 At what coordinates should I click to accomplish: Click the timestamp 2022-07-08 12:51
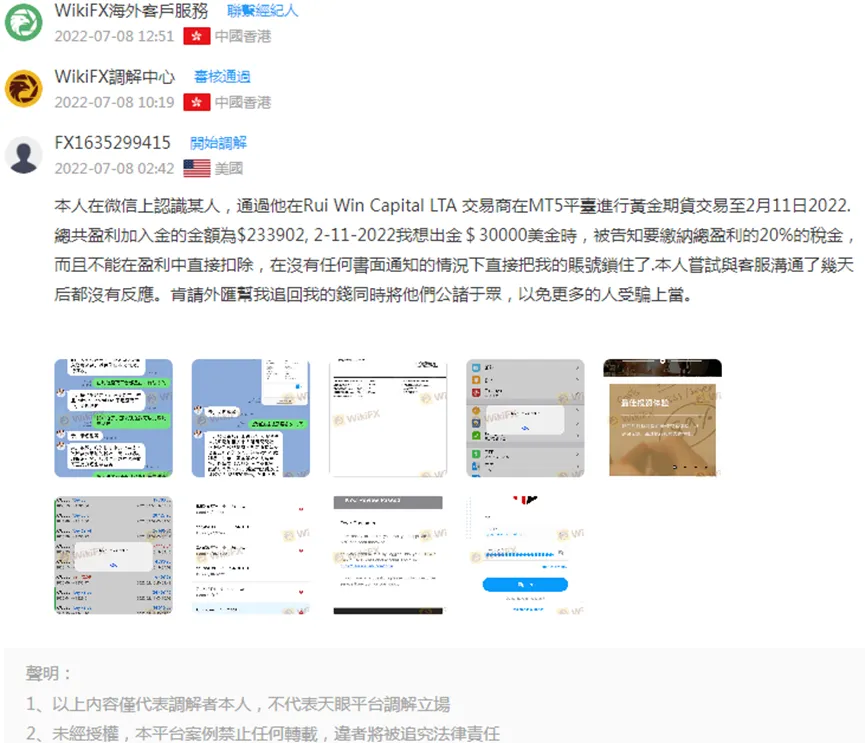click(x=114, y=36)
